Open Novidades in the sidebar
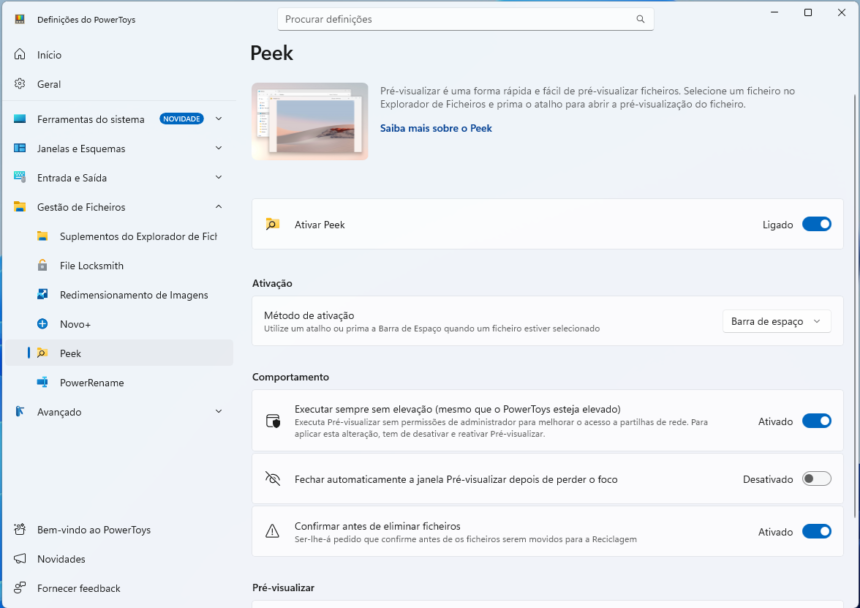 pyautogui.click(x=61, y=559)
